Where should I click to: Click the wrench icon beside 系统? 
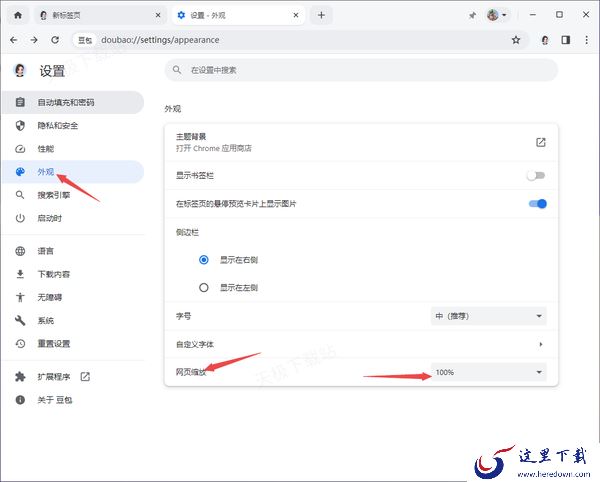coord(20,321)
